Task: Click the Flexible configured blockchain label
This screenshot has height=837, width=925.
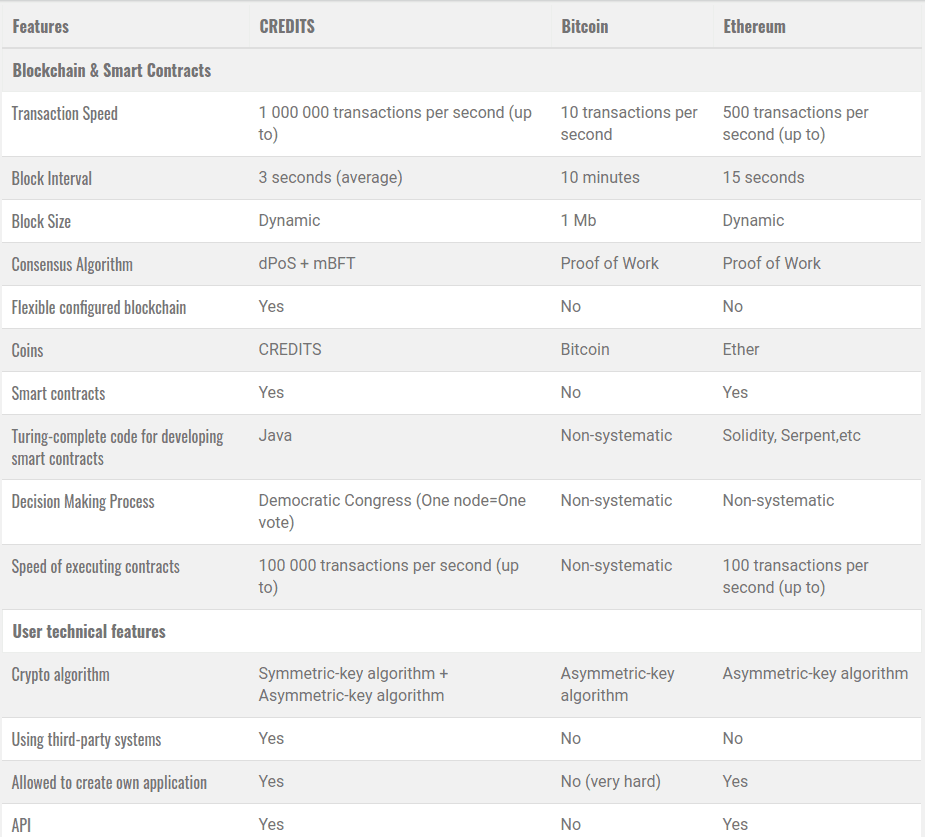Action: tap(99, 308)
